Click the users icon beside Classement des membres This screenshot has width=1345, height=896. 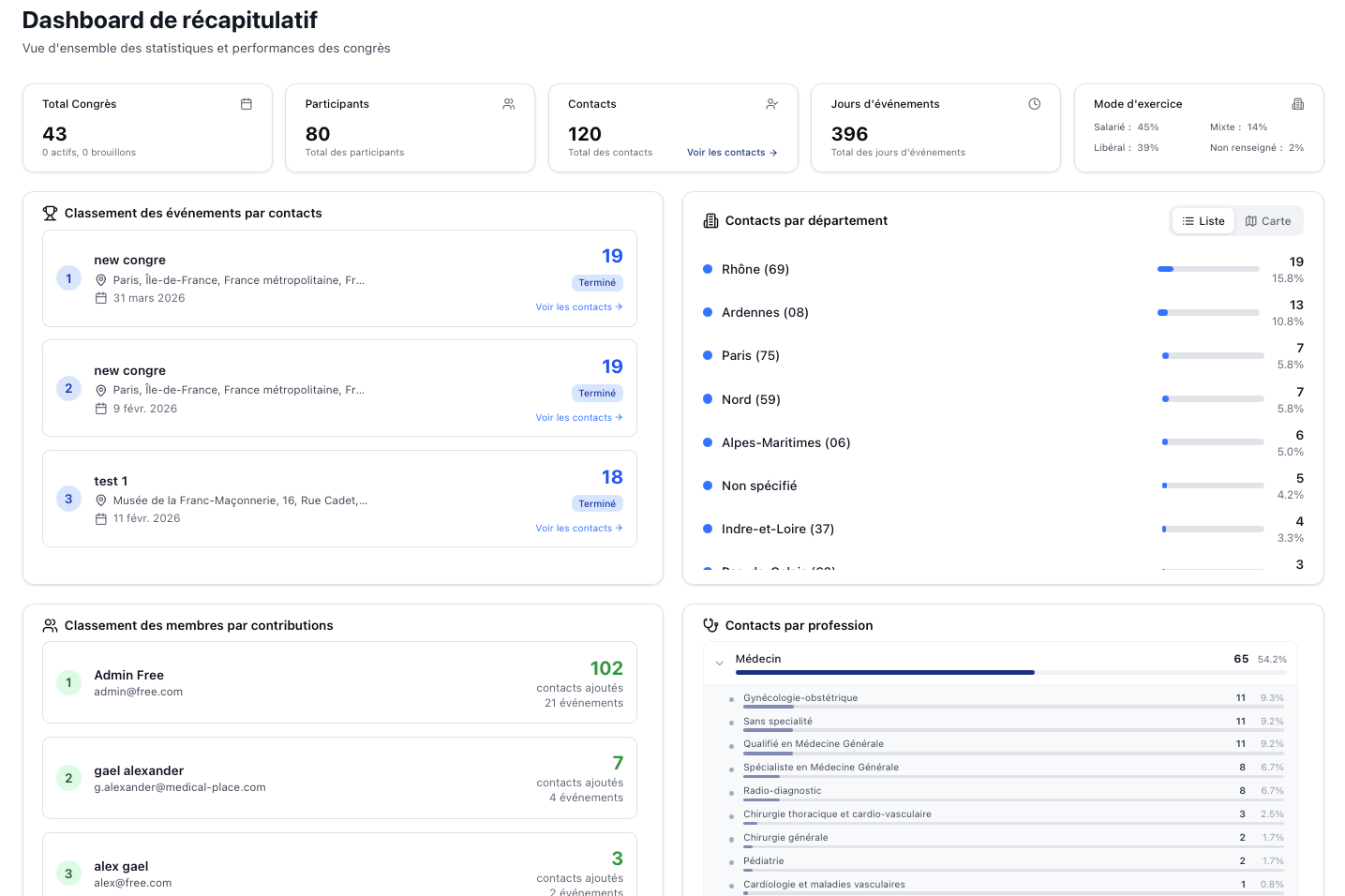coord(51,626)
